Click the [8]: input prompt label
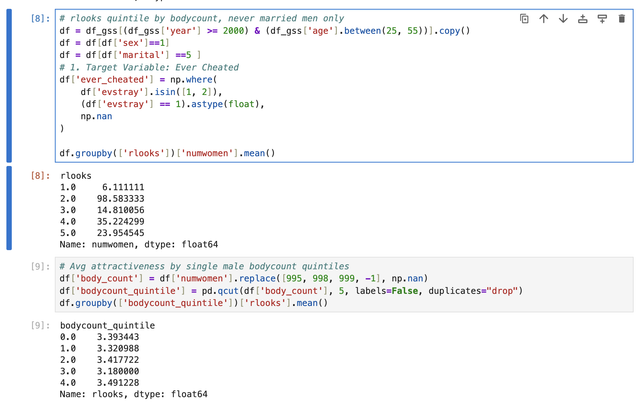Viewport: 640px width, 406px height. (x=40, y=18)
